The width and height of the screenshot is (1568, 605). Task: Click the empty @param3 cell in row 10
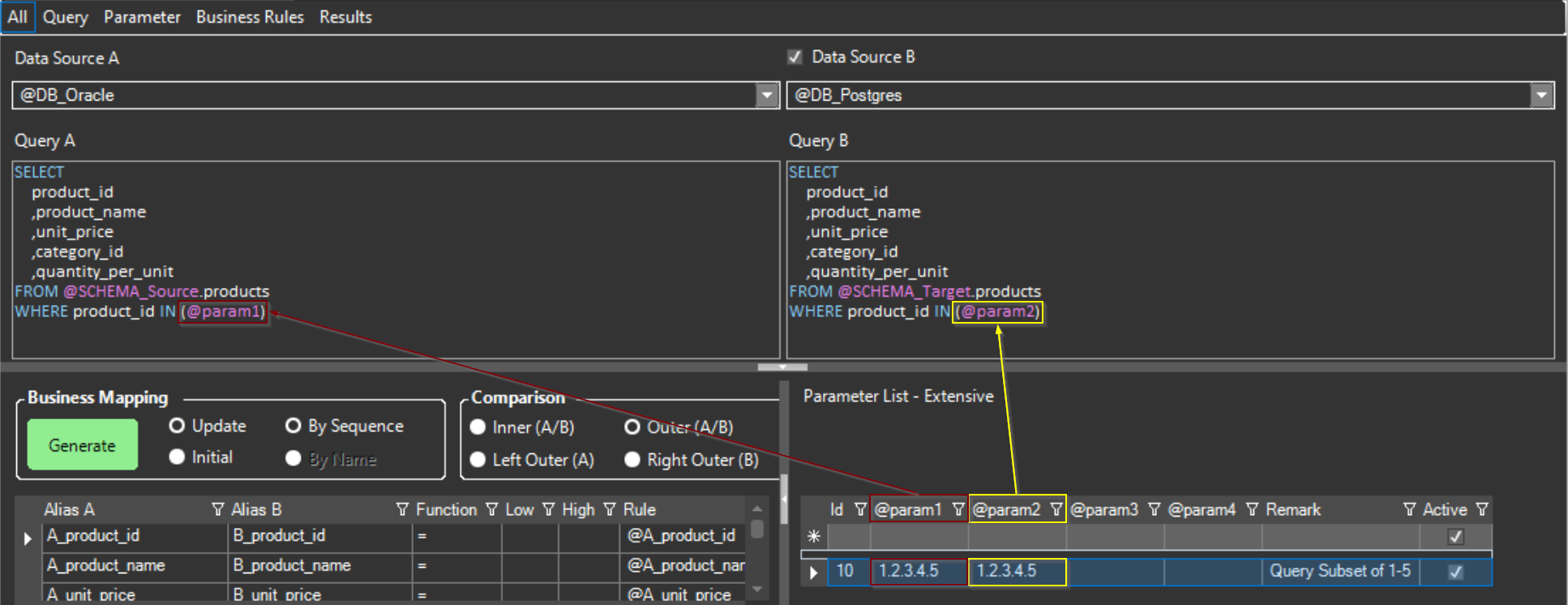tap(1115, 571)
